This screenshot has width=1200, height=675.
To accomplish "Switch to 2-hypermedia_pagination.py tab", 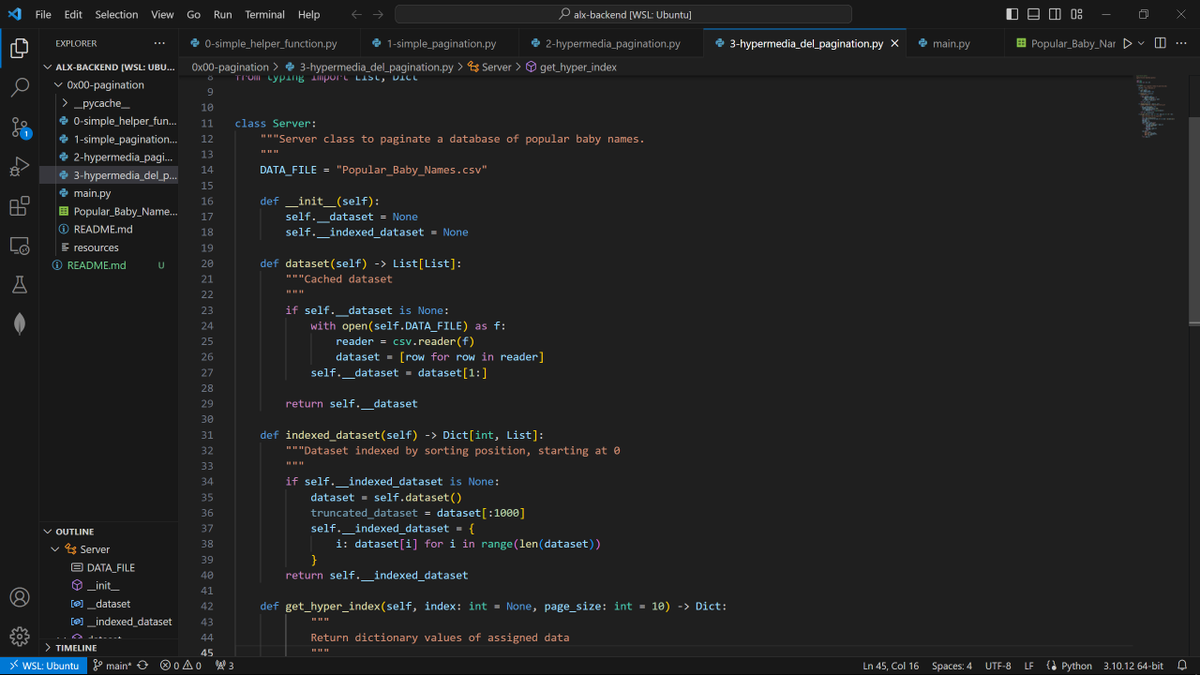I will coord(612,43).
